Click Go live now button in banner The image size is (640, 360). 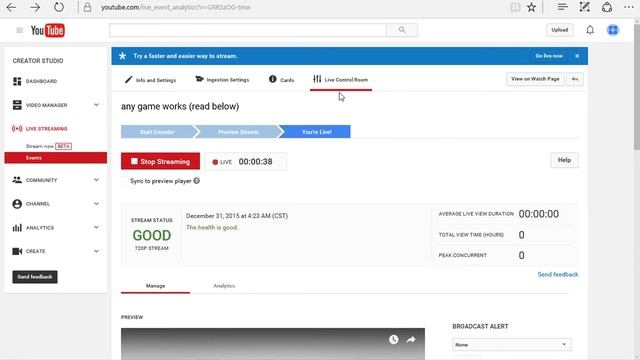pos(549,56)
